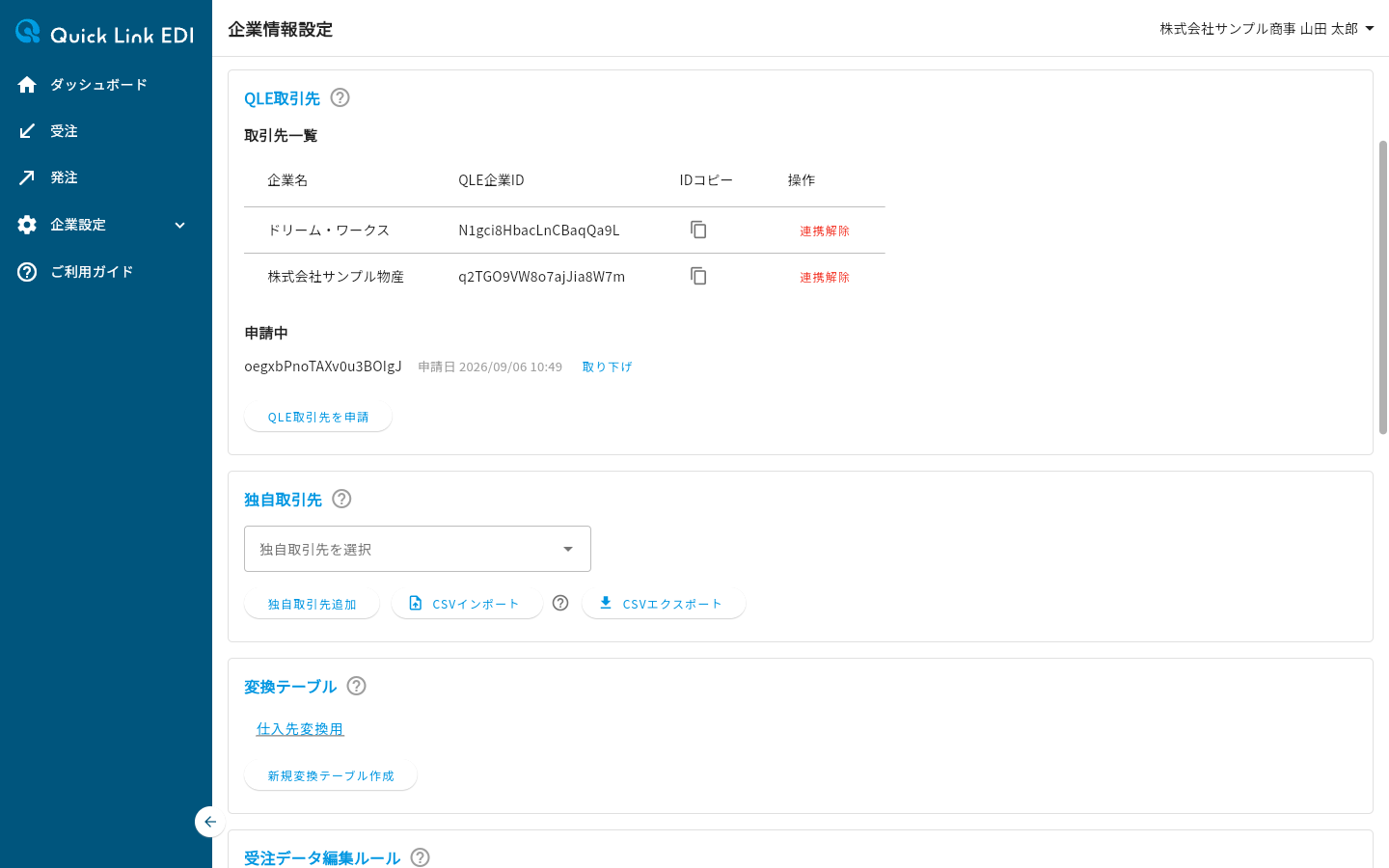Click the 受注 incoming arrow icon
1389x868 pixels.
(27, 131)
